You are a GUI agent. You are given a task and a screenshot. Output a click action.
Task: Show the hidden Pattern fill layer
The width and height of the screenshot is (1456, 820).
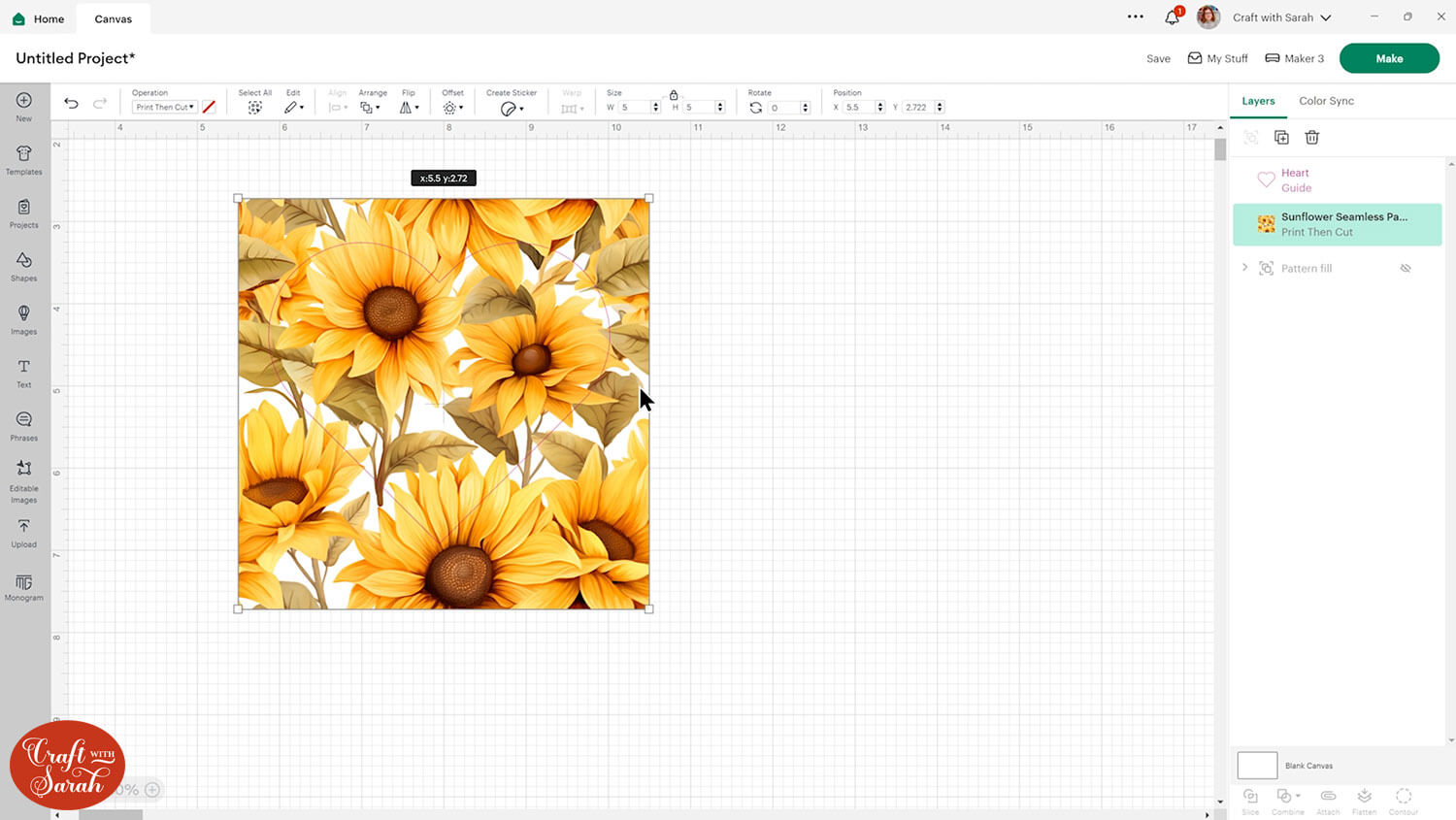[1405, 269]
